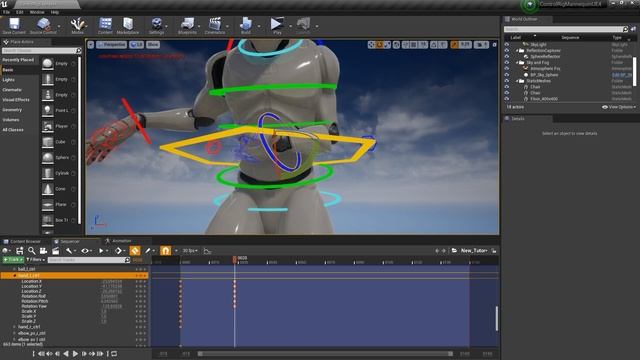640x360 pixels.
Task: Open the Edit menu
Action: click(x=20, y=12)
